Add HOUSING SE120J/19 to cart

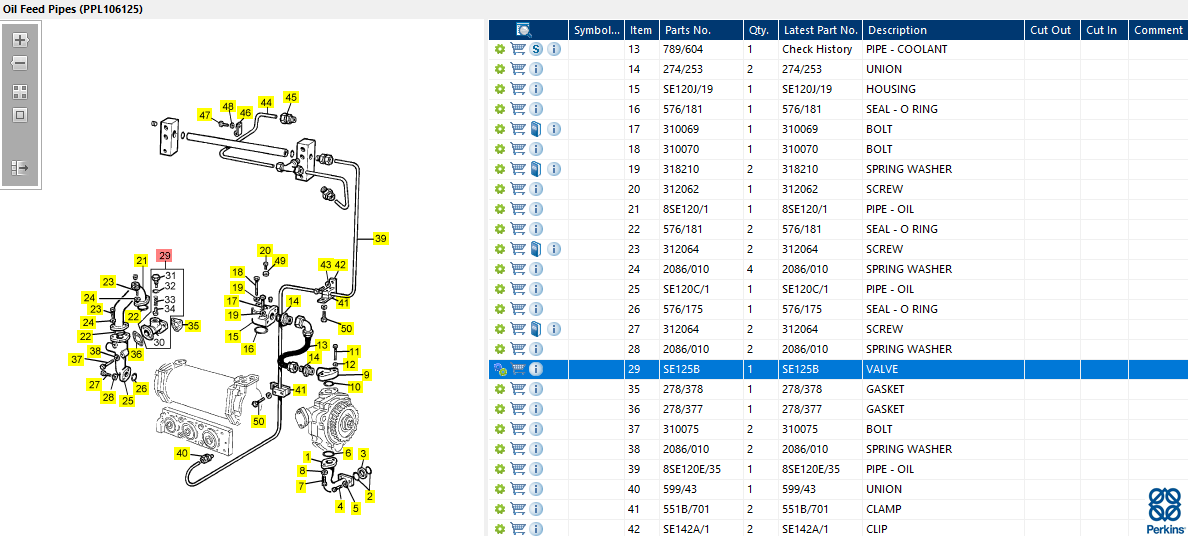[x=518, y=89]
